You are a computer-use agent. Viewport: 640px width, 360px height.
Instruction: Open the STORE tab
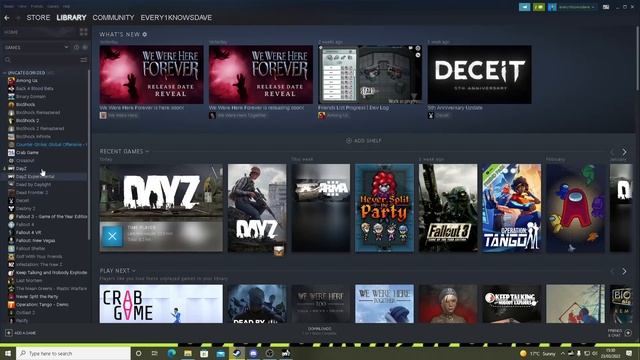coord(38,18)
